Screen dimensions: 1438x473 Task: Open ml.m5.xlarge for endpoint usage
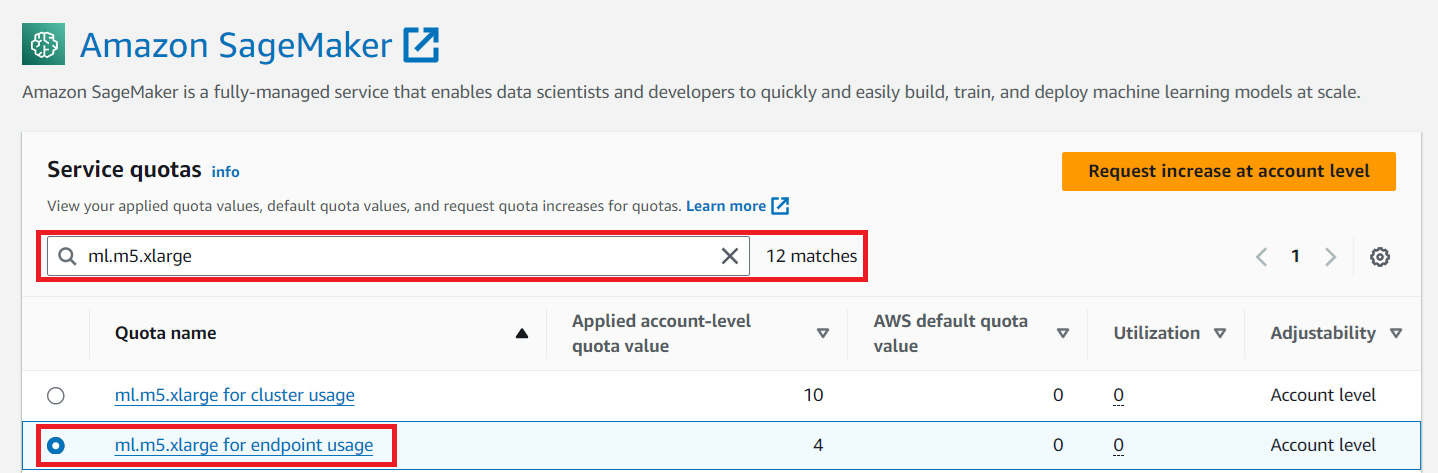point(244,445)
